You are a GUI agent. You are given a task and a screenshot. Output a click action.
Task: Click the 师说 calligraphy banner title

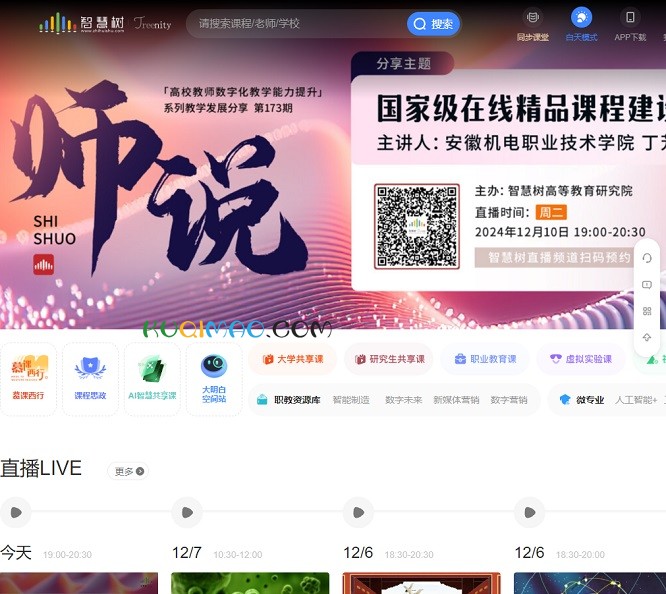pos(159,178)
